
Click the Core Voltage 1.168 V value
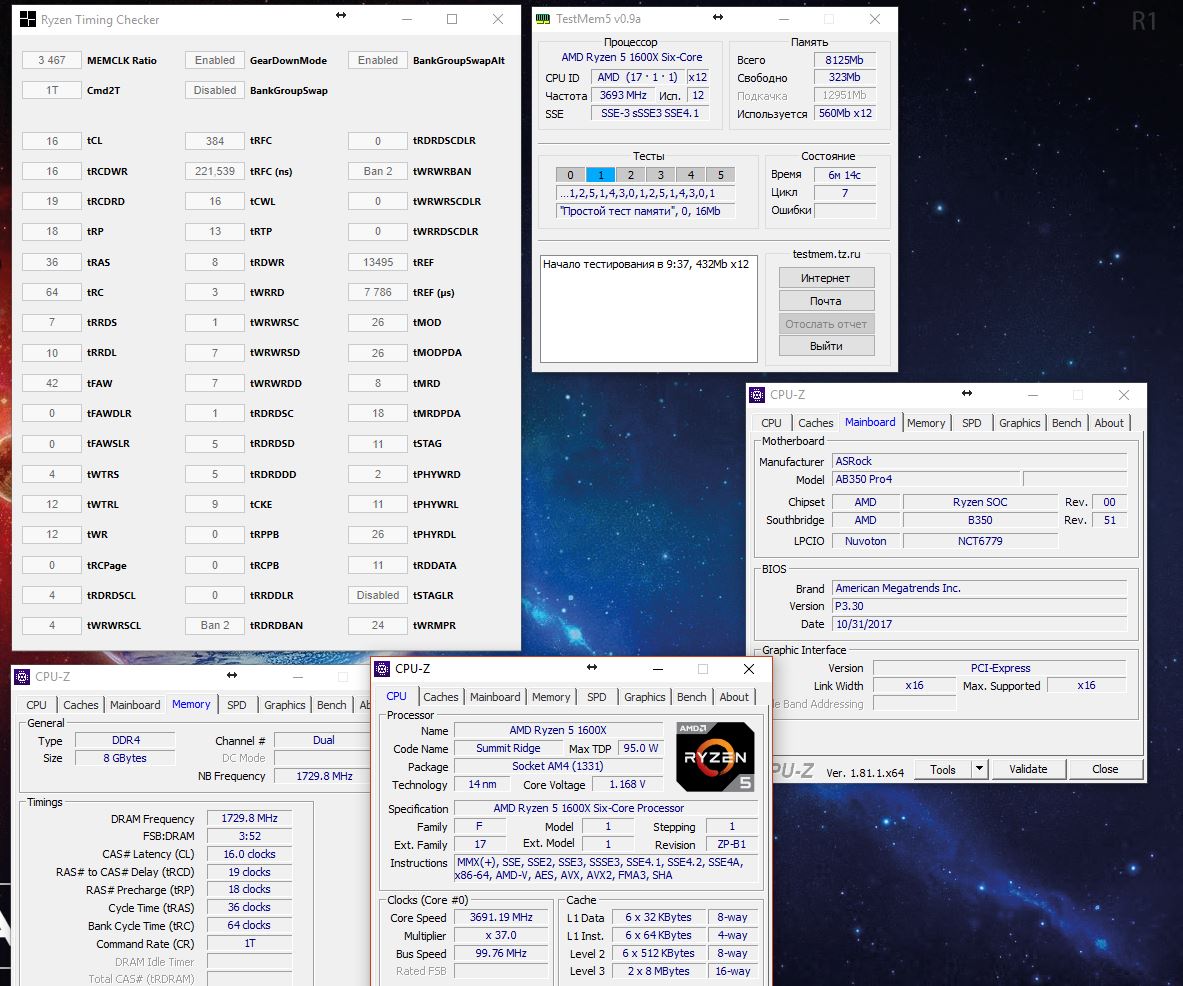628,785
